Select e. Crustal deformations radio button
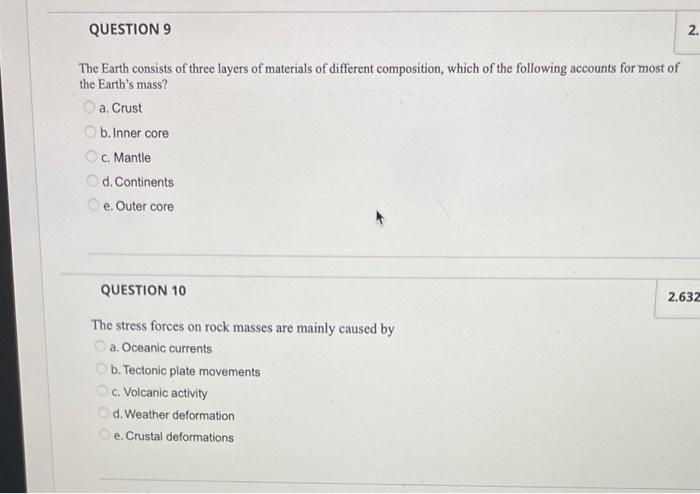 (x=104, y=434)
